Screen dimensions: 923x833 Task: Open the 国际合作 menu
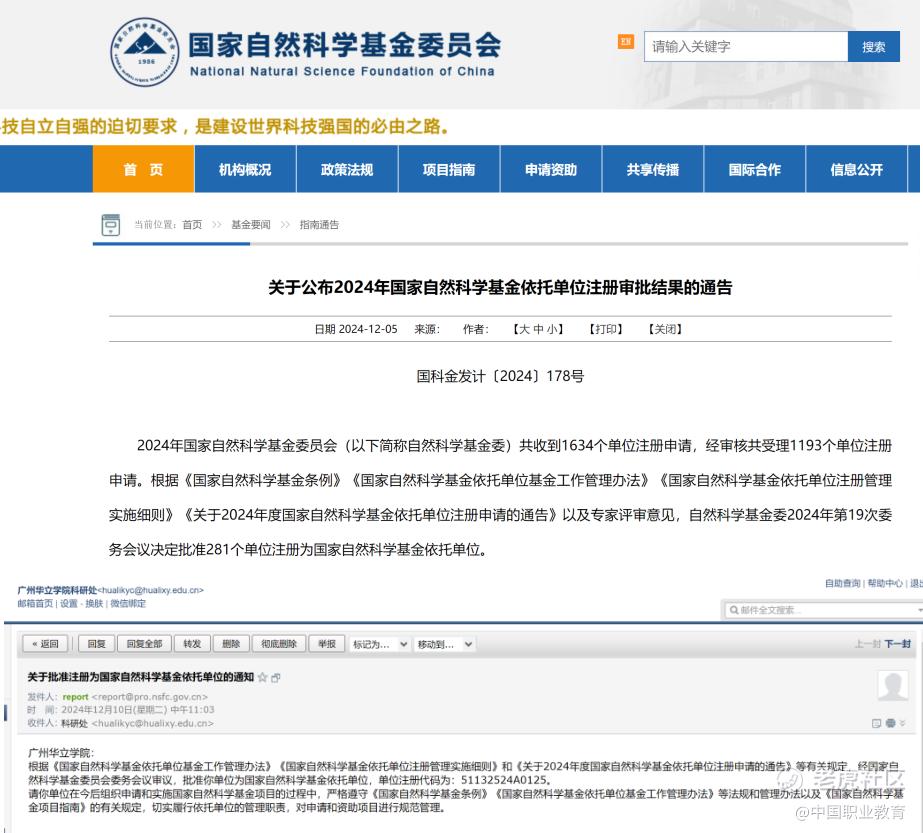point(755,170)
